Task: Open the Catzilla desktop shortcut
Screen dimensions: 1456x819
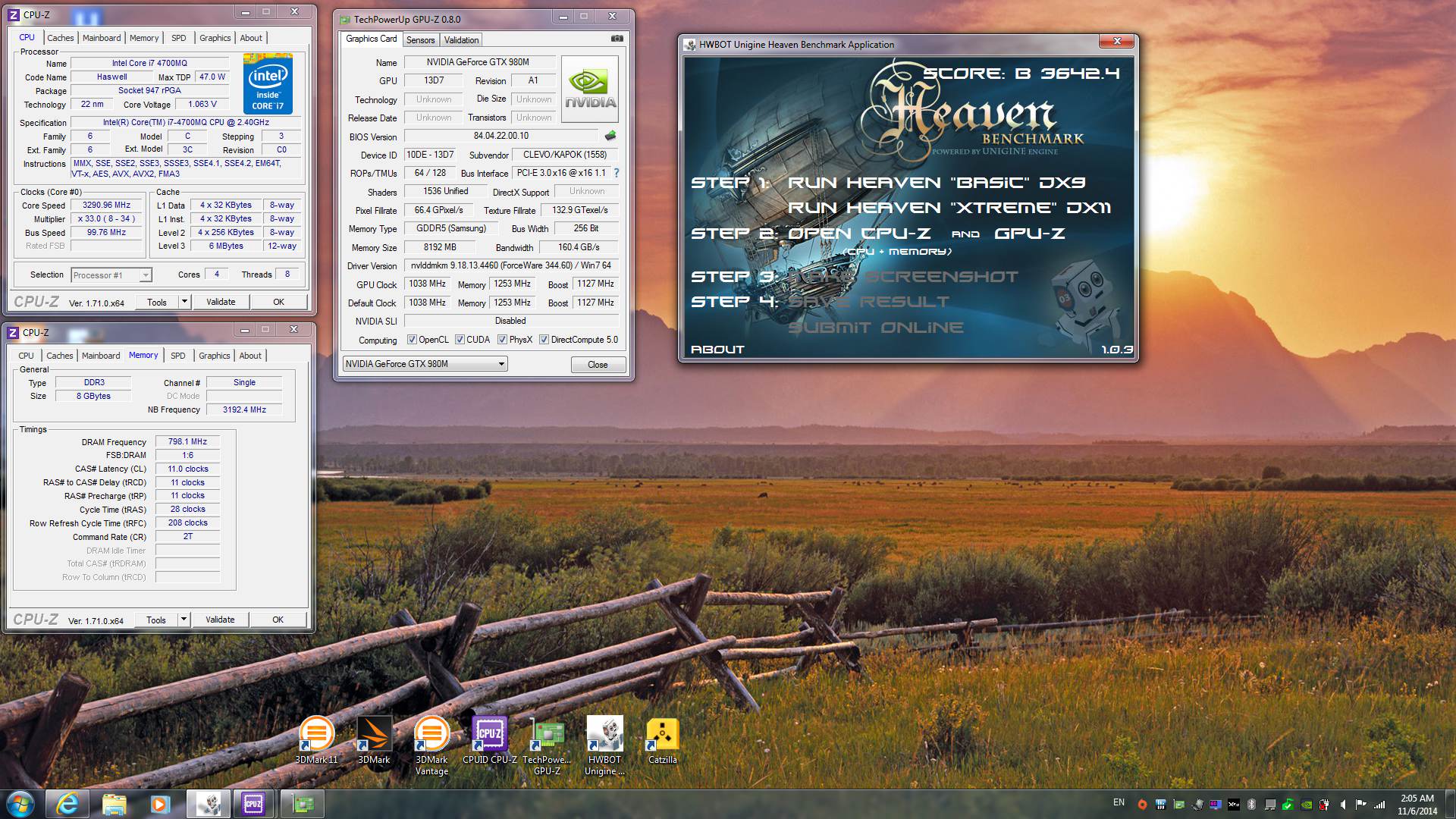Action: (x=662, y=739)
